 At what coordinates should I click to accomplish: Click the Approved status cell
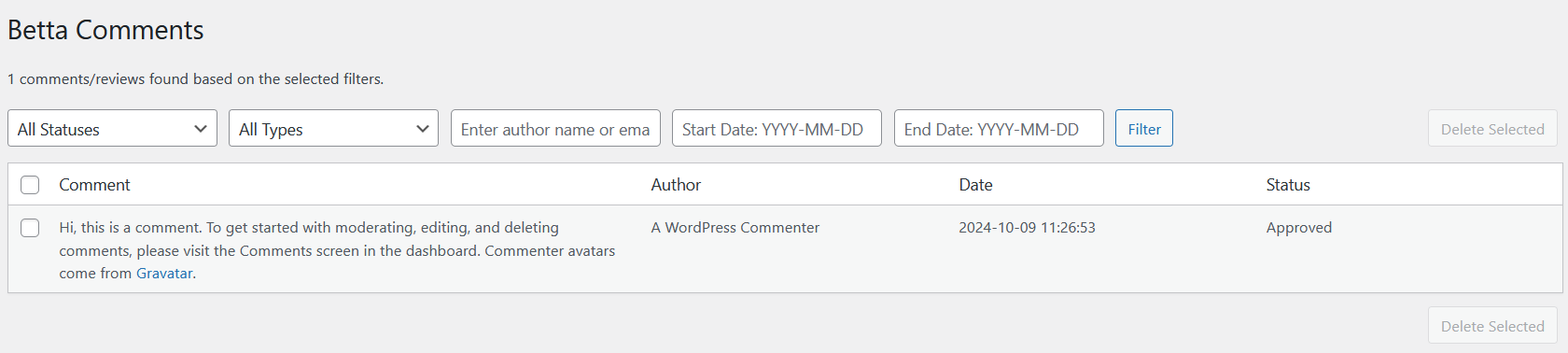[1299, 228]
